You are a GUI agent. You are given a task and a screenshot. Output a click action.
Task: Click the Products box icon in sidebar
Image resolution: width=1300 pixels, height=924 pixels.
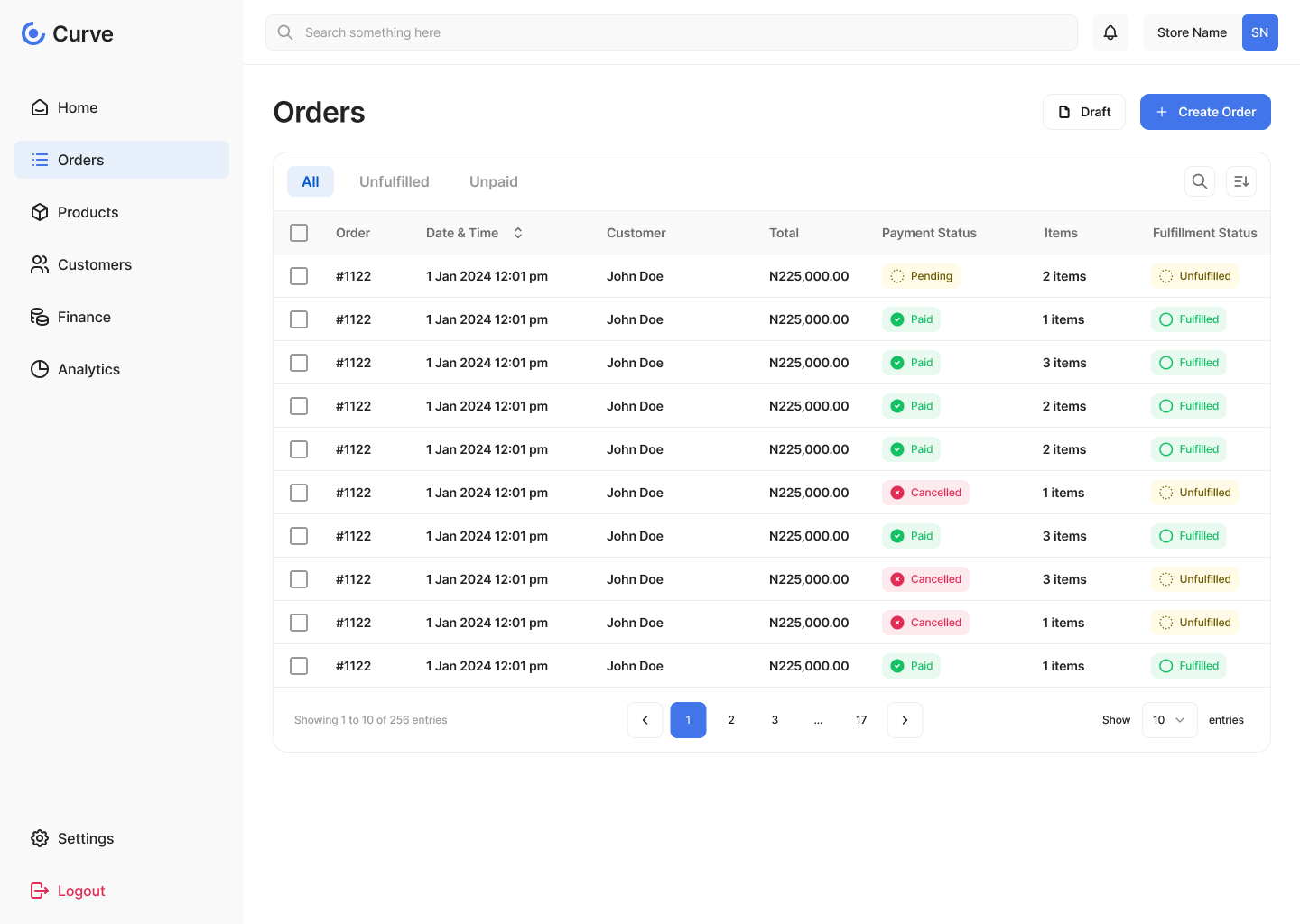tap(40, 212)
